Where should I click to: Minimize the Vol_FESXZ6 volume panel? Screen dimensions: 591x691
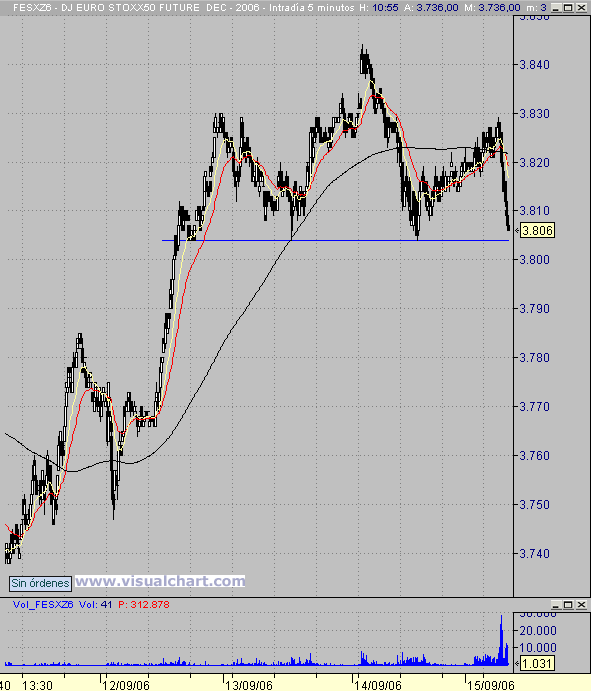[x=557, y=605]
